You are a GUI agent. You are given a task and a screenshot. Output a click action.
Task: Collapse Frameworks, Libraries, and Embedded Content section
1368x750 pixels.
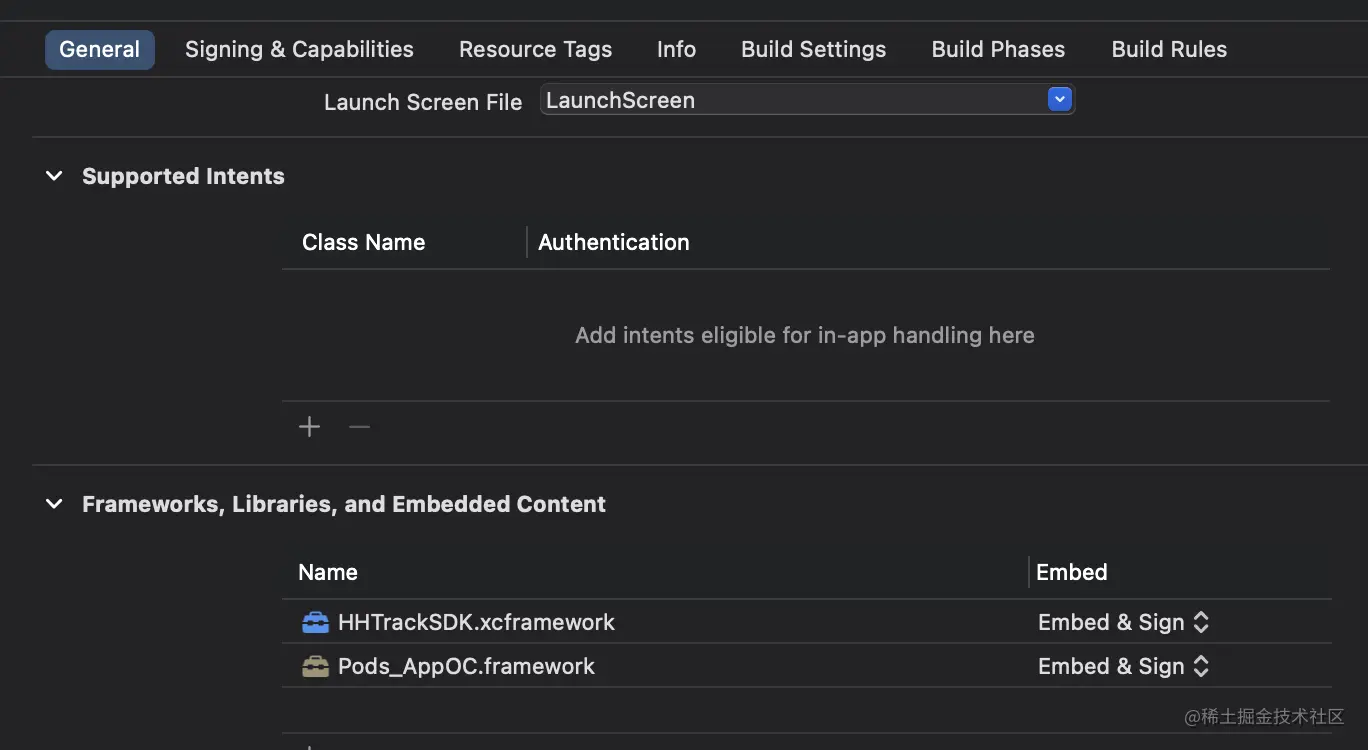[x=54, y=505]
